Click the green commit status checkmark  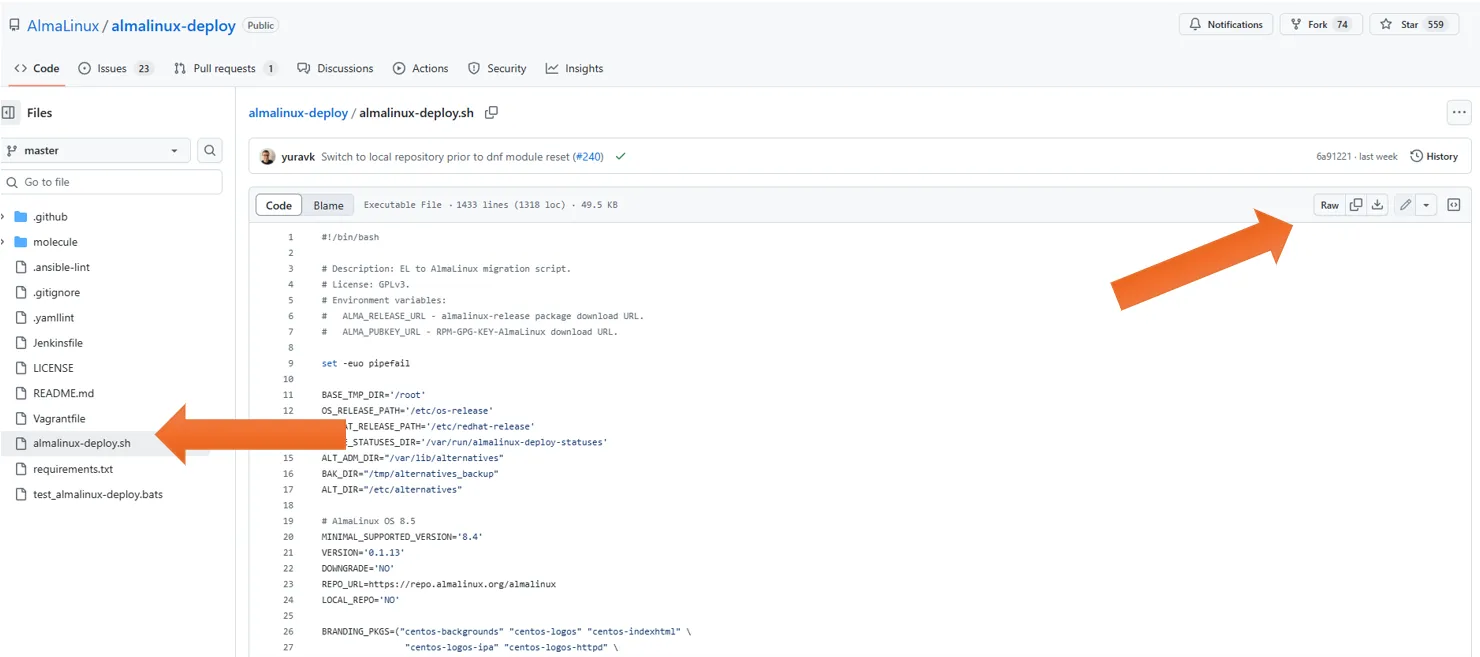(x=621, y=157)
